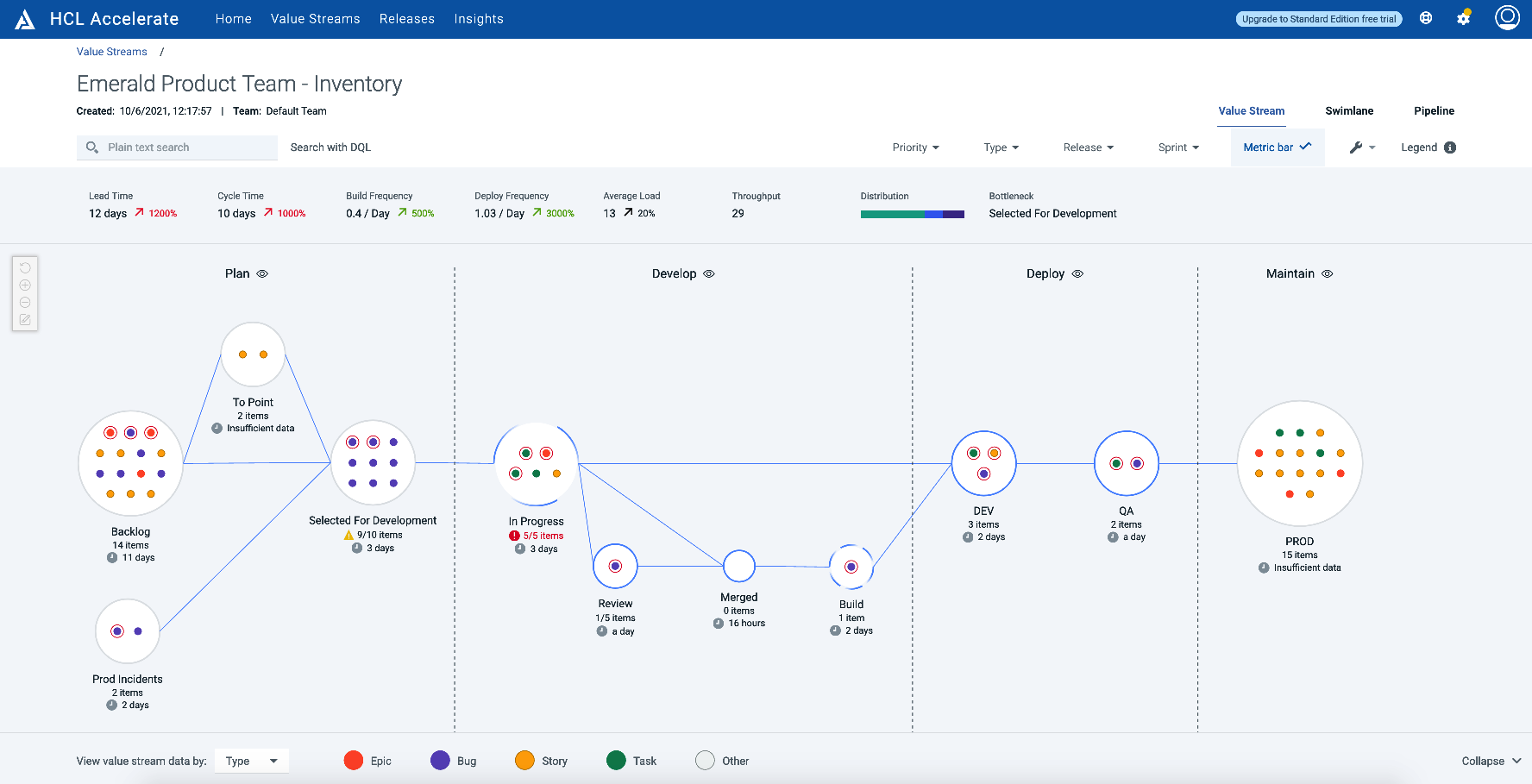Click the Value Streams breadcrumb link

click(112, 52)
